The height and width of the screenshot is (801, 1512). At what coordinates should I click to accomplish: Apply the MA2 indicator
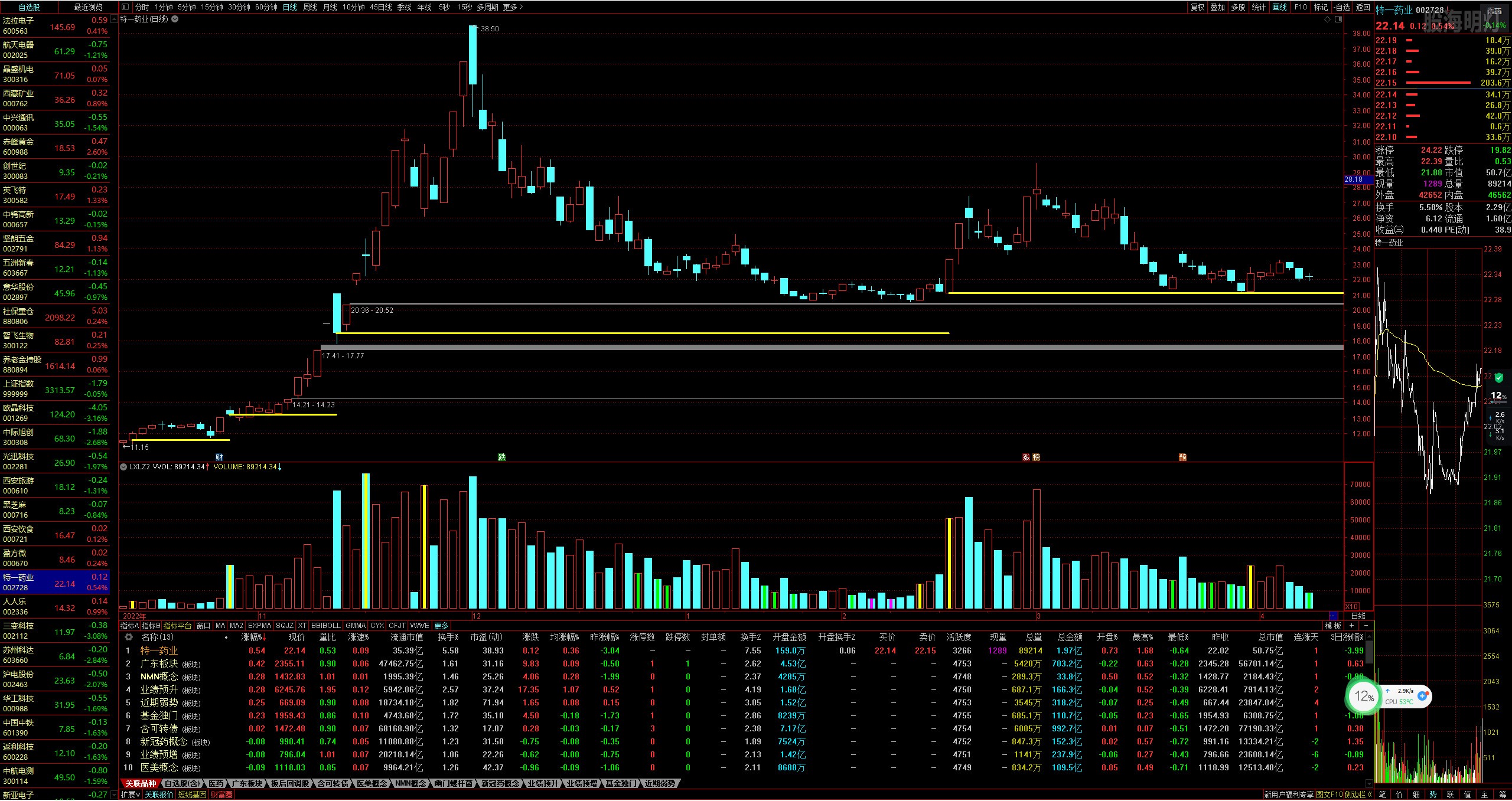[x=236, y=626]
